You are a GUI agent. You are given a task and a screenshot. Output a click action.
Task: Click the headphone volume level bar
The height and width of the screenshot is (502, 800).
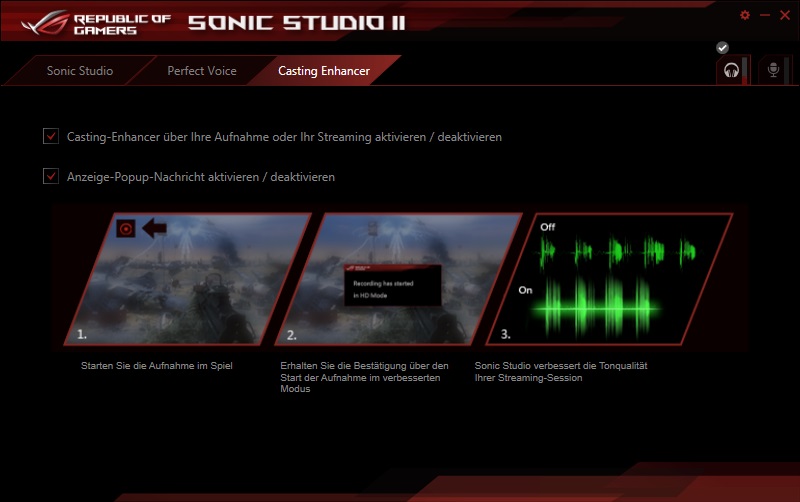click(x=744, y=70)
